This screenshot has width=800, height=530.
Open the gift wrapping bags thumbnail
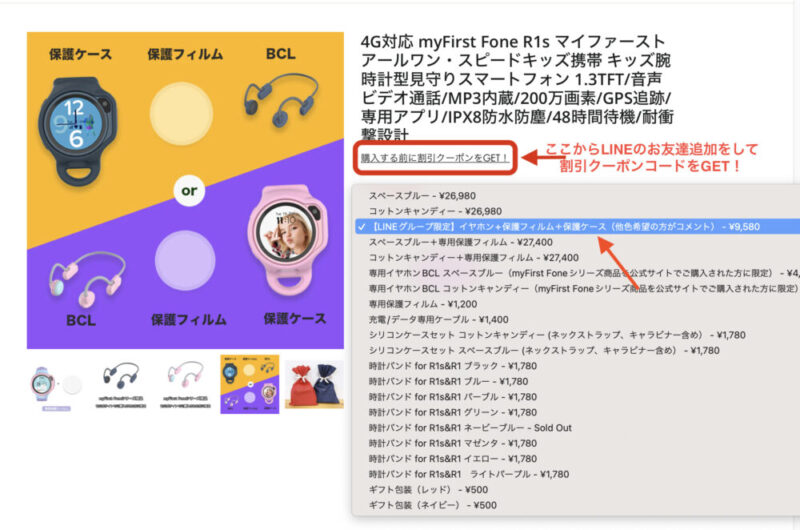pos(314,385)
